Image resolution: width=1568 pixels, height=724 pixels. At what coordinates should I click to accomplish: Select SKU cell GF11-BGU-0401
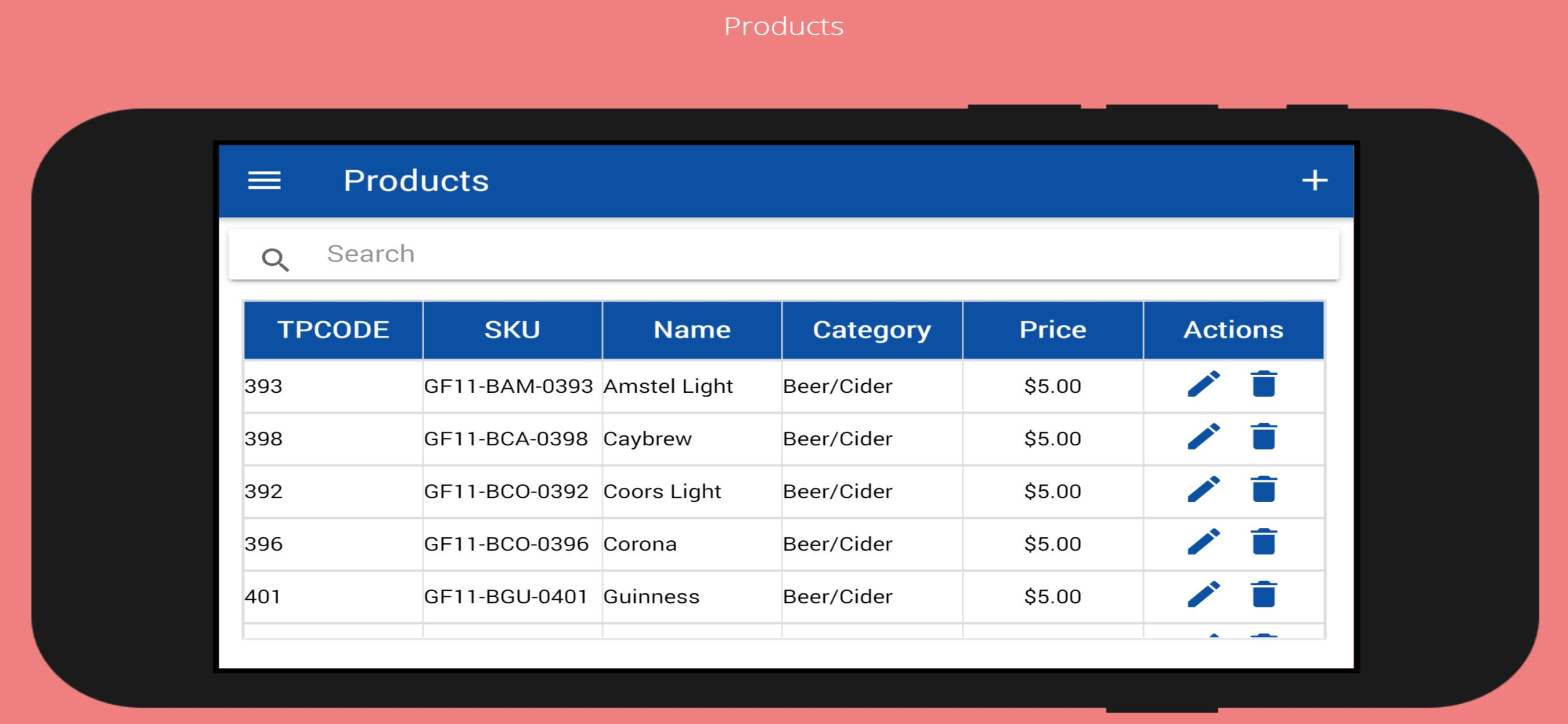coord(505,596)
